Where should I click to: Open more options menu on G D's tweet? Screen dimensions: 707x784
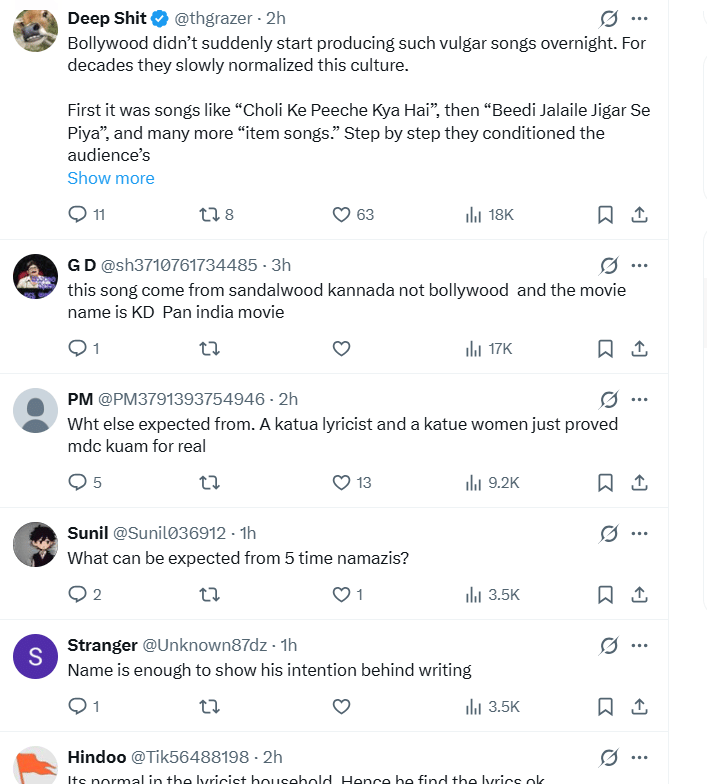(x=640, y=265)
